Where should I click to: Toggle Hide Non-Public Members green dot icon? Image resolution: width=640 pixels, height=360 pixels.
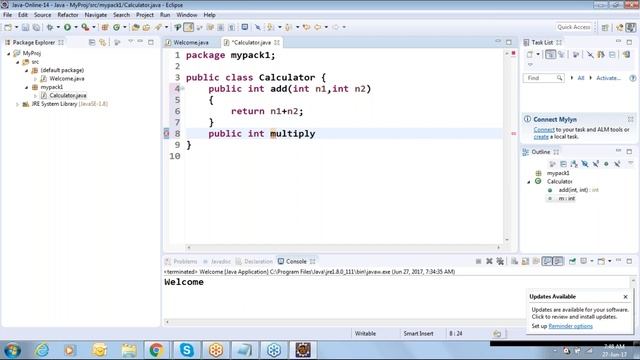[606, 164]
